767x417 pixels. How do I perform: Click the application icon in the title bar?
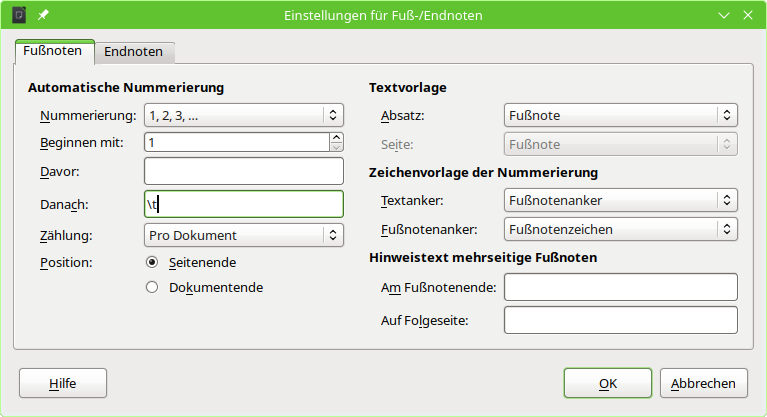click(17, 15)
